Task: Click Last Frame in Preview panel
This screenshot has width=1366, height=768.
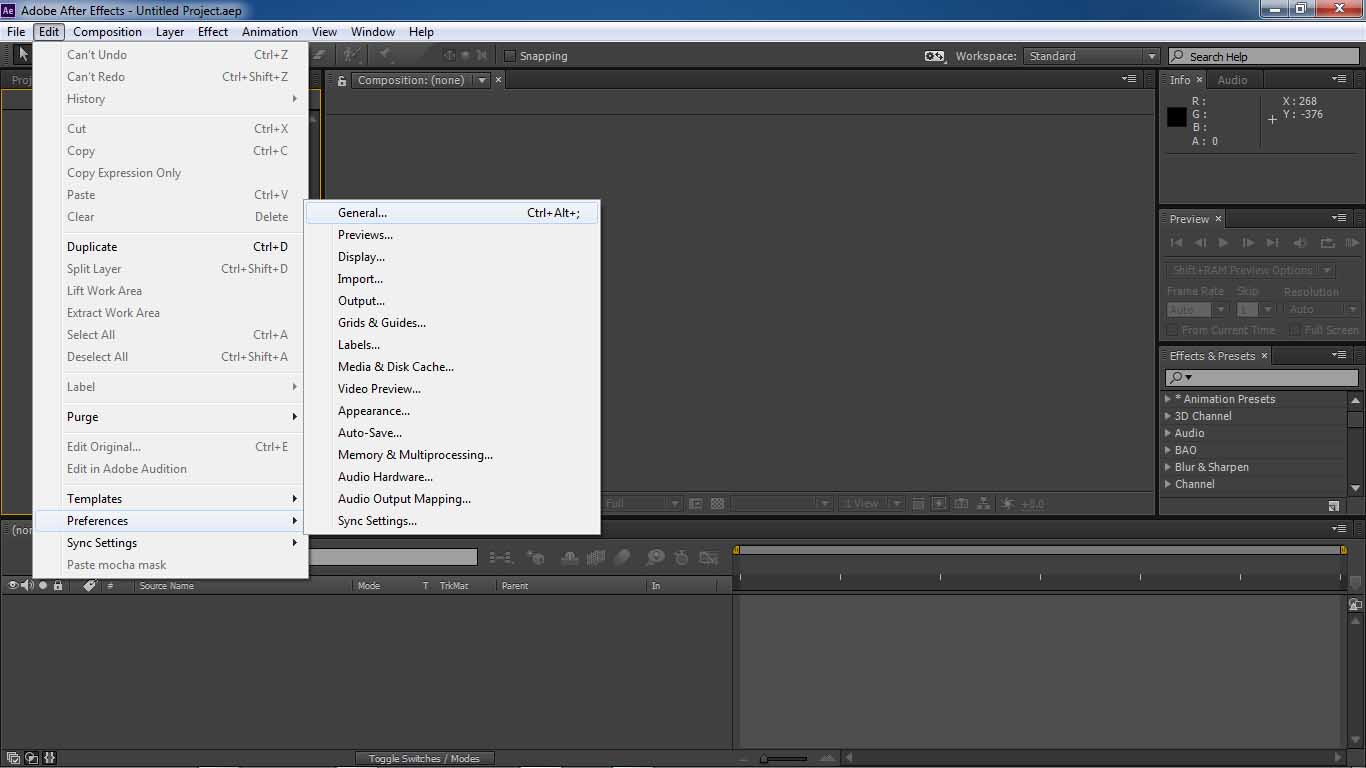Action: (x=1272, y=243)
